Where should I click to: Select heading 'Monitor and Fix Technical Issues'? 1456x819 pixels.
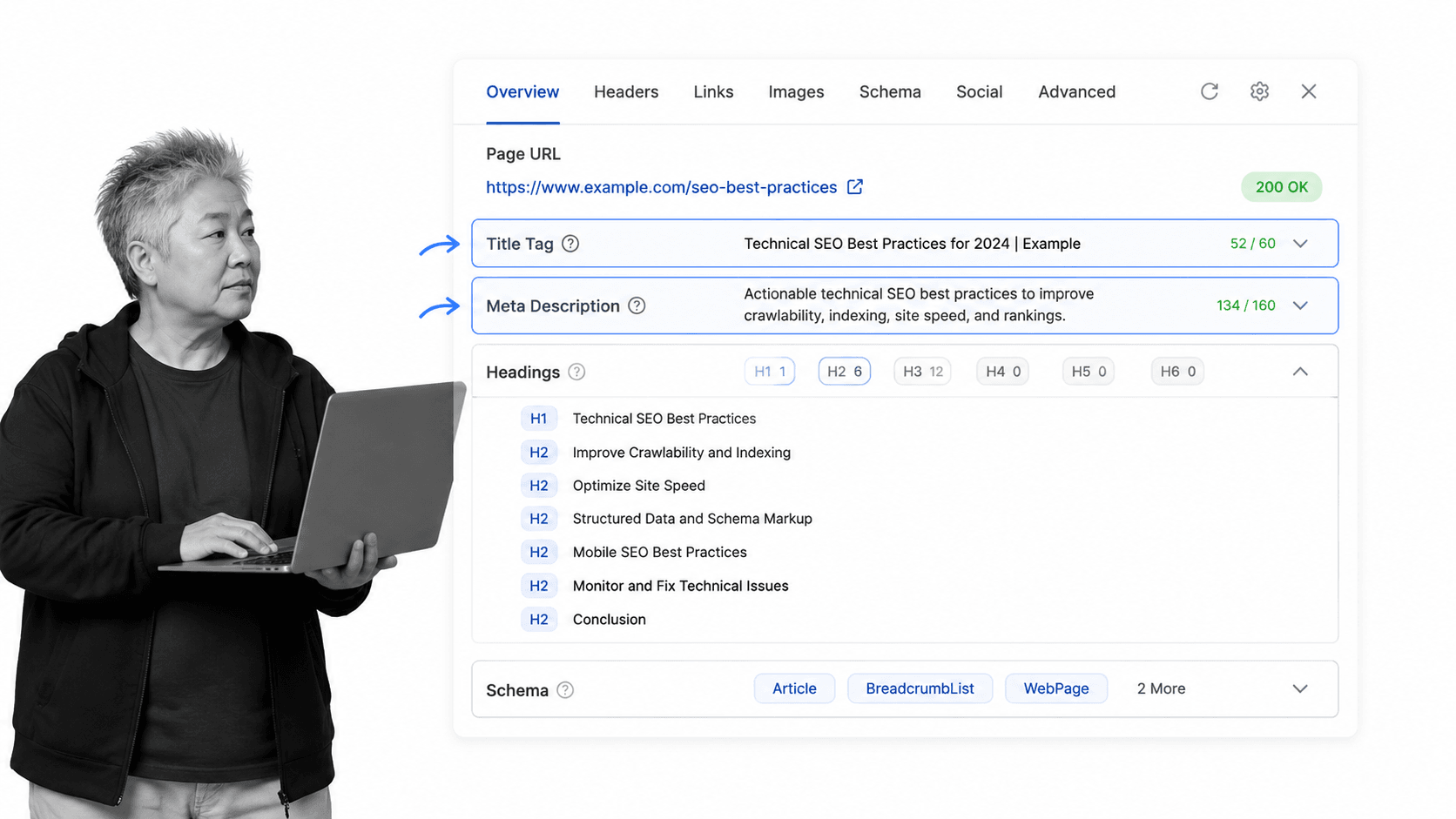point(680,586)
